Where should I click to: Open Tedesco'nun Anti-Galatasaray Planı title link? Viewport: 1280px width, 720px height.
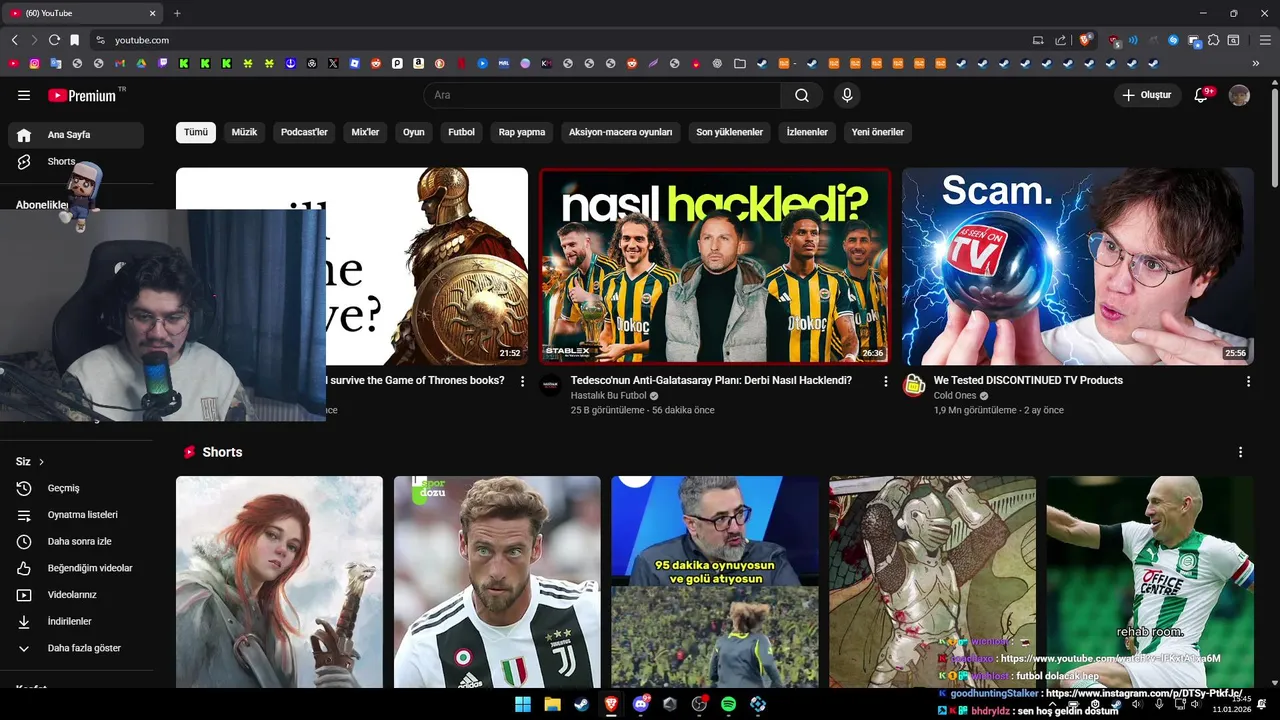point(711,380)
